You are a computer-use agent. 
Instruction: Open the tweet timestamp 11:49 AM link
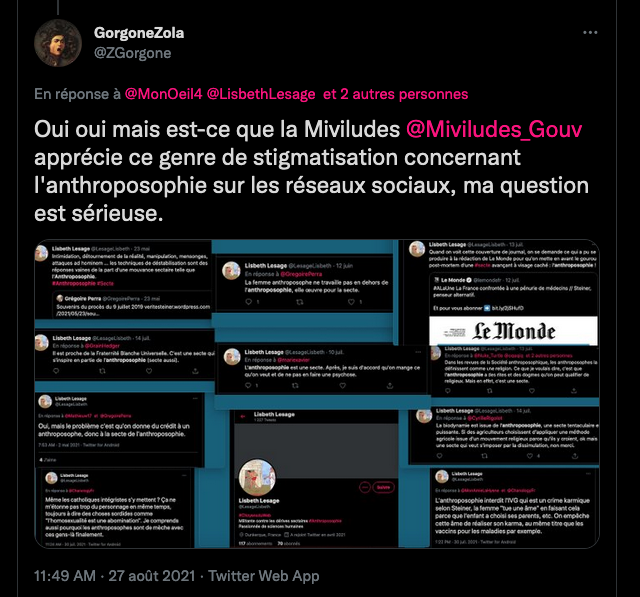pyautogui.click(x=64, y=576)
